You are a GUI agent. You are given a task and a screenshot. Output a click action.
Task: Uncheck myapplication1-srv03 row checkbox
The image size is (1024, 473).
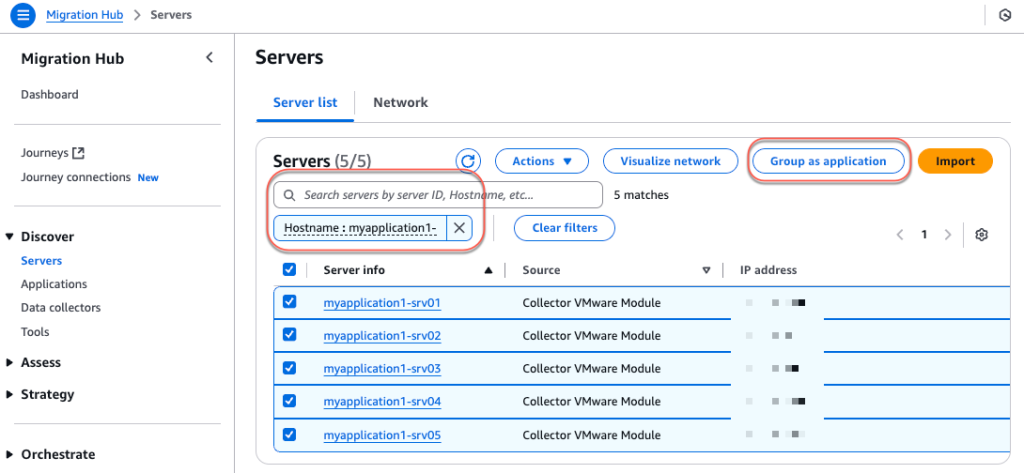(289, 368)
